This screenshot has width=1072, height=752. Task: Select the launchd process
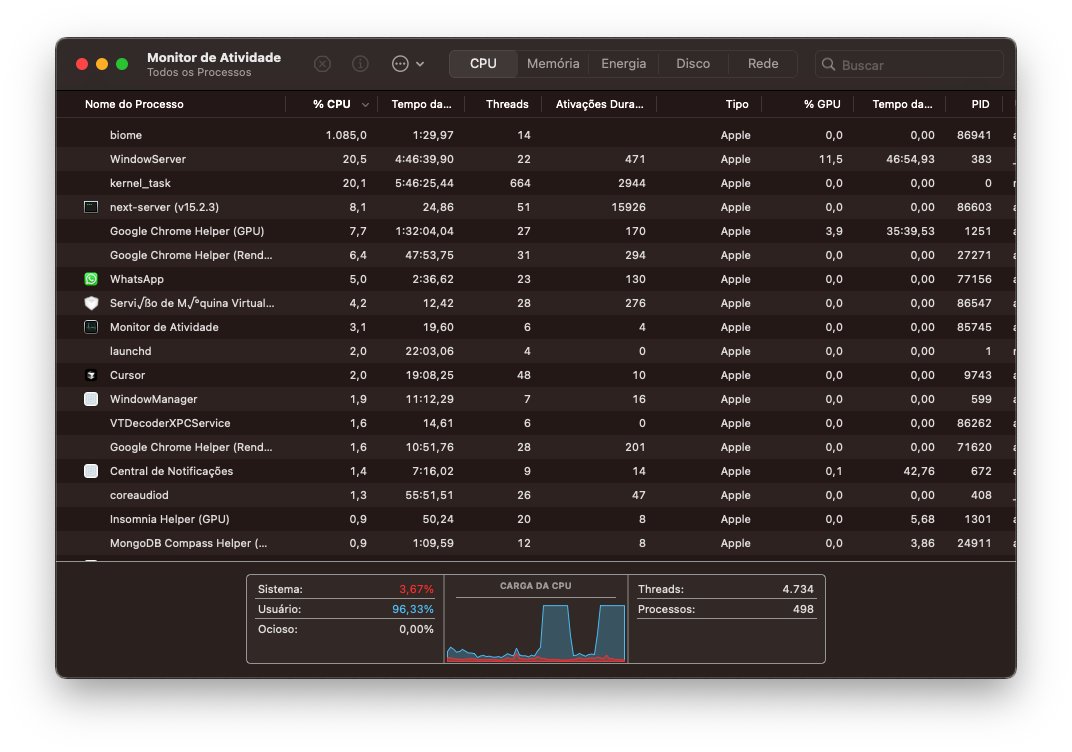point(131,351)
